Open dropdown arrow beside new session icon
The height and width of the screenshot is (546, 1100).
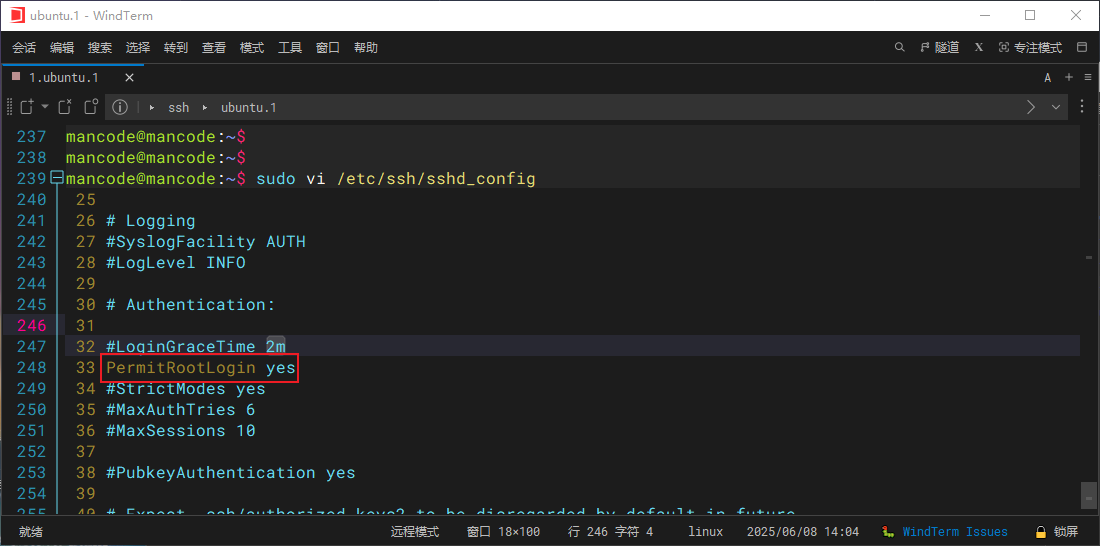(45, 107)
